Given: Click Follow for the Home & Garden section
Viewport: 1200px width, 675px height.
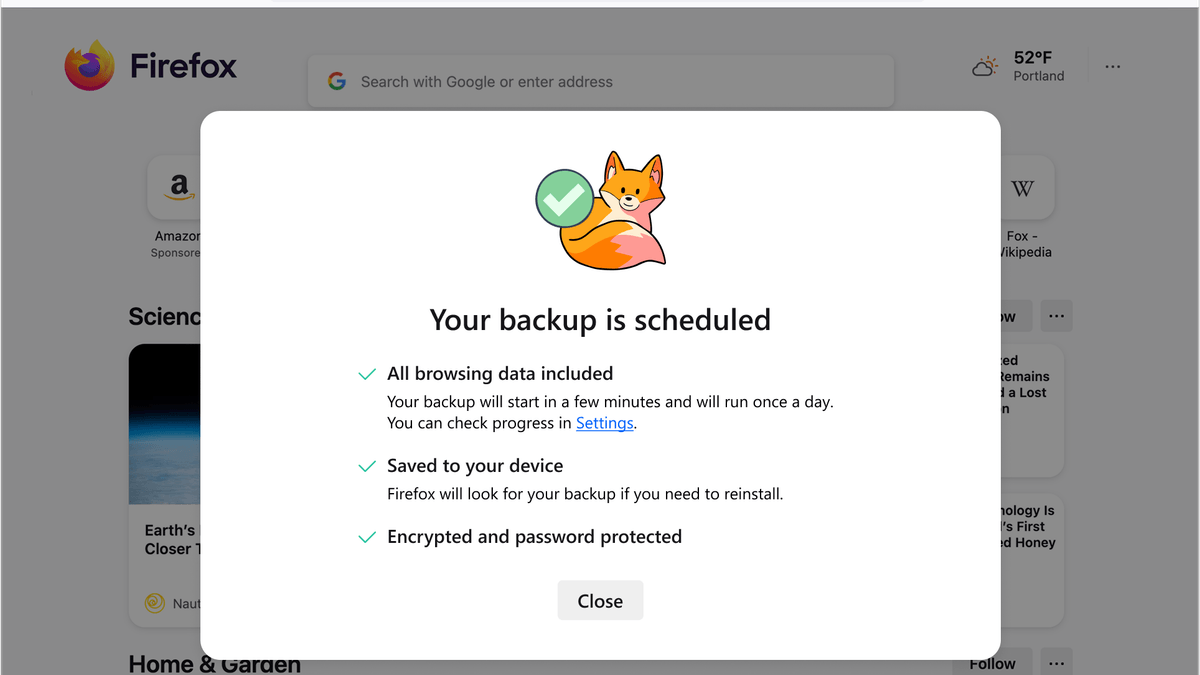Looking at the screenshot, I should click(993, 662).
